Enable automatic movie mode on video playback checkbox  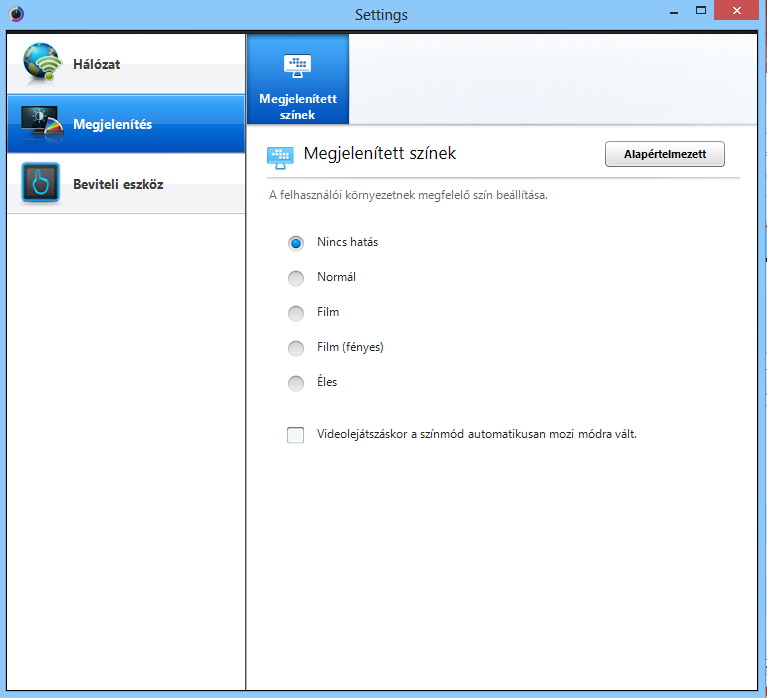295,435
